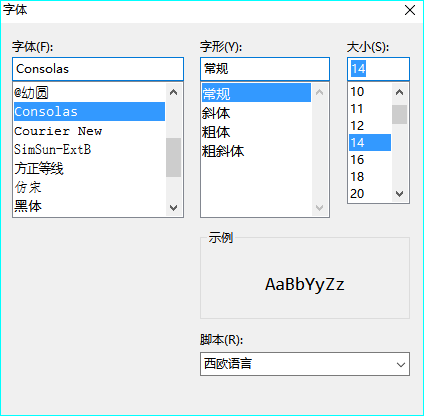Image resolution: width=424 pixels, height=416 pixels.
Task: Select 方正等线 font entry
Action: [x=89, y=168]
